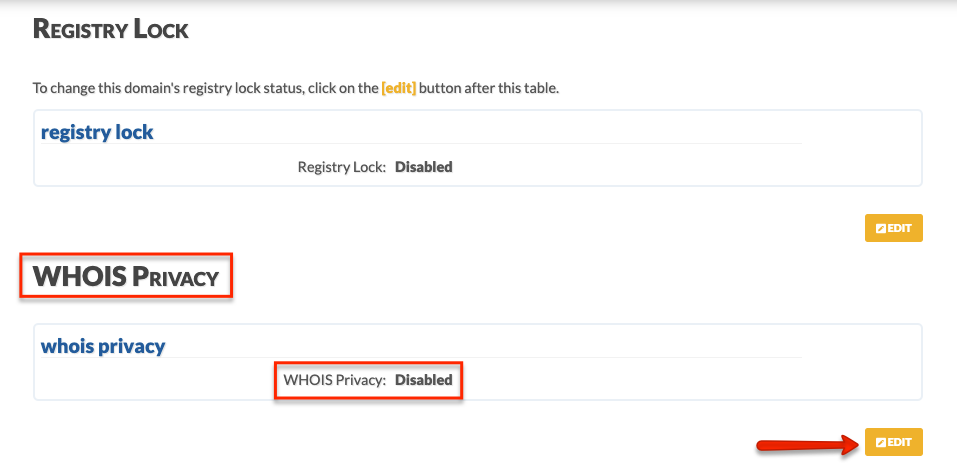Click the pencil icon in Registry Lock's EDIT button
The image size is (957, 473).
[880, 228]
